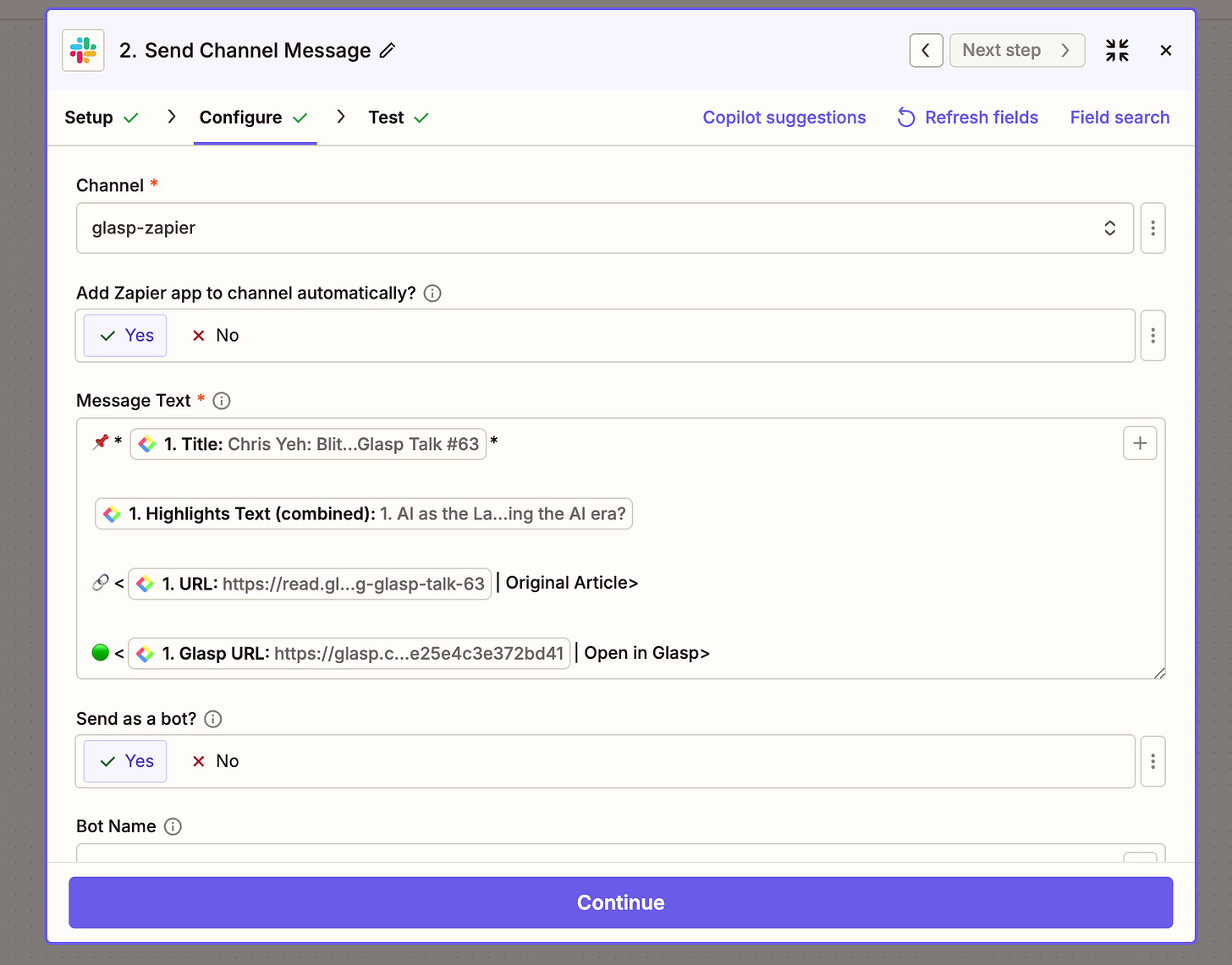The width and height of the screenshot is (1232, 965).
Task: Click the Slack app icon in header
Action: click(x=83, y=50)
